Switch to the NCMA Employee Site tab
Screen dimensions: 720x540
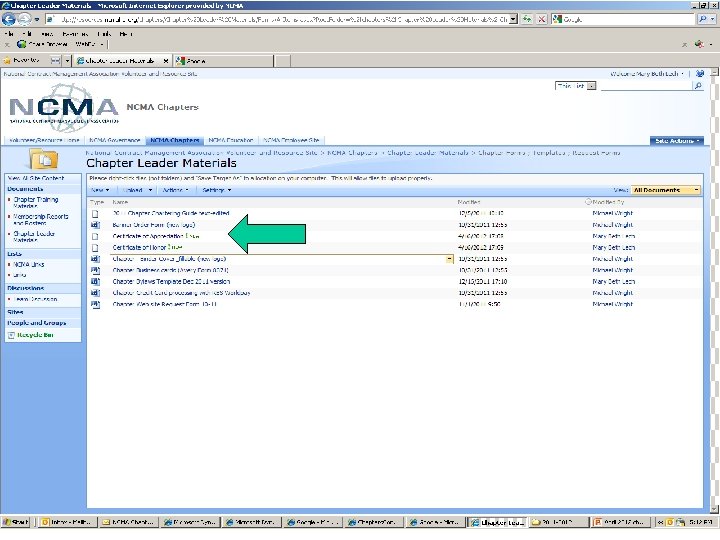coord(291,141)
